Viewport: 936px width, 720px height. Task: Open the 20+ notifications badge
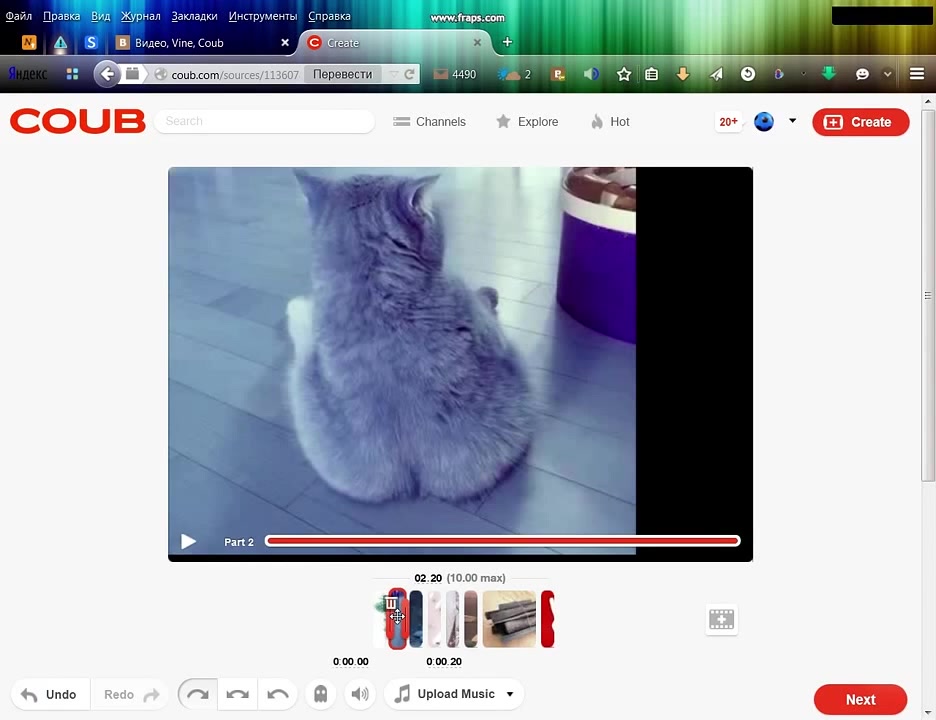point(728,122)
